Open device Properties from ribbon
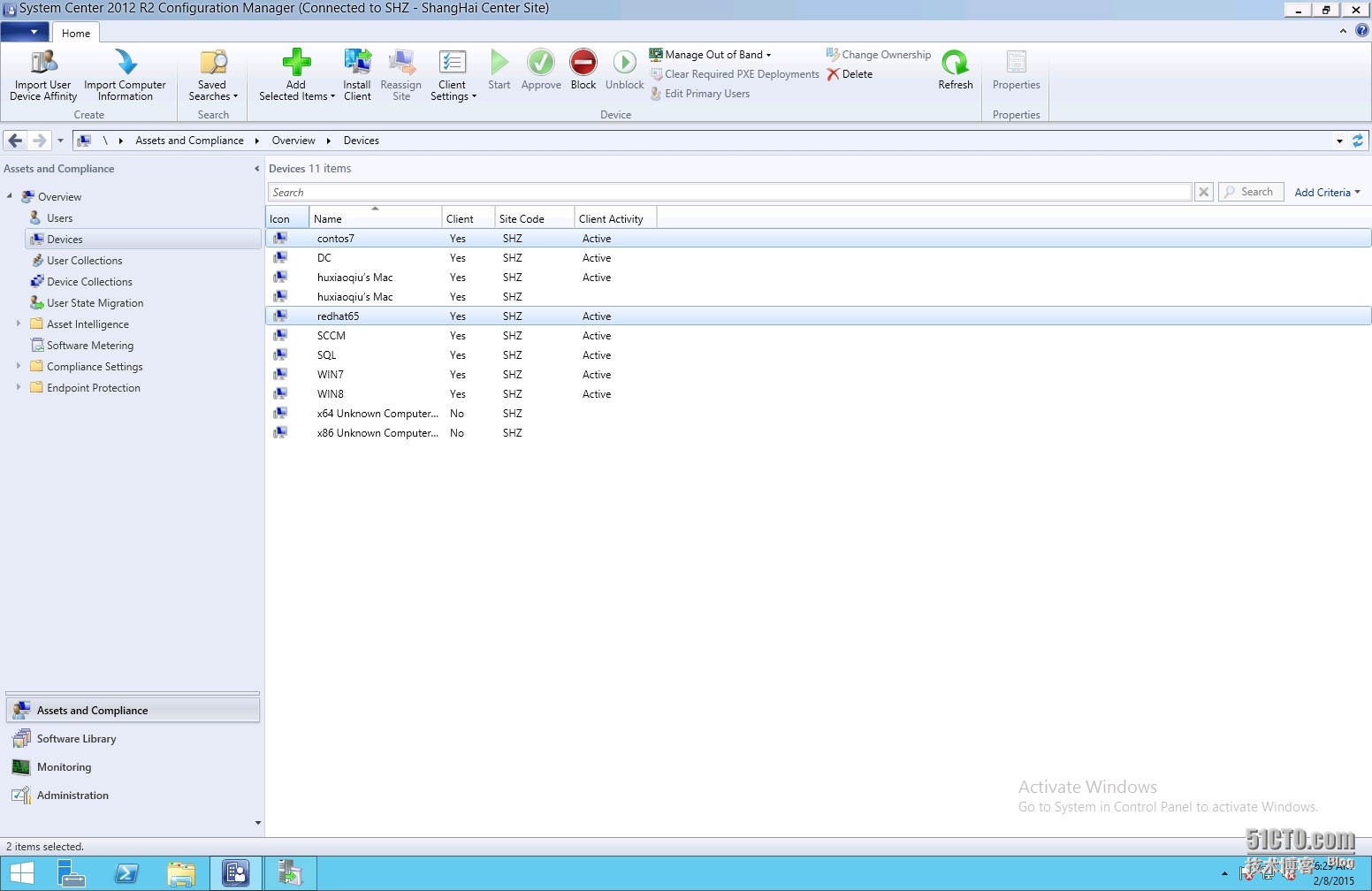The height and width of the screenshot is (891, 1372). [x=1016, y=70]
